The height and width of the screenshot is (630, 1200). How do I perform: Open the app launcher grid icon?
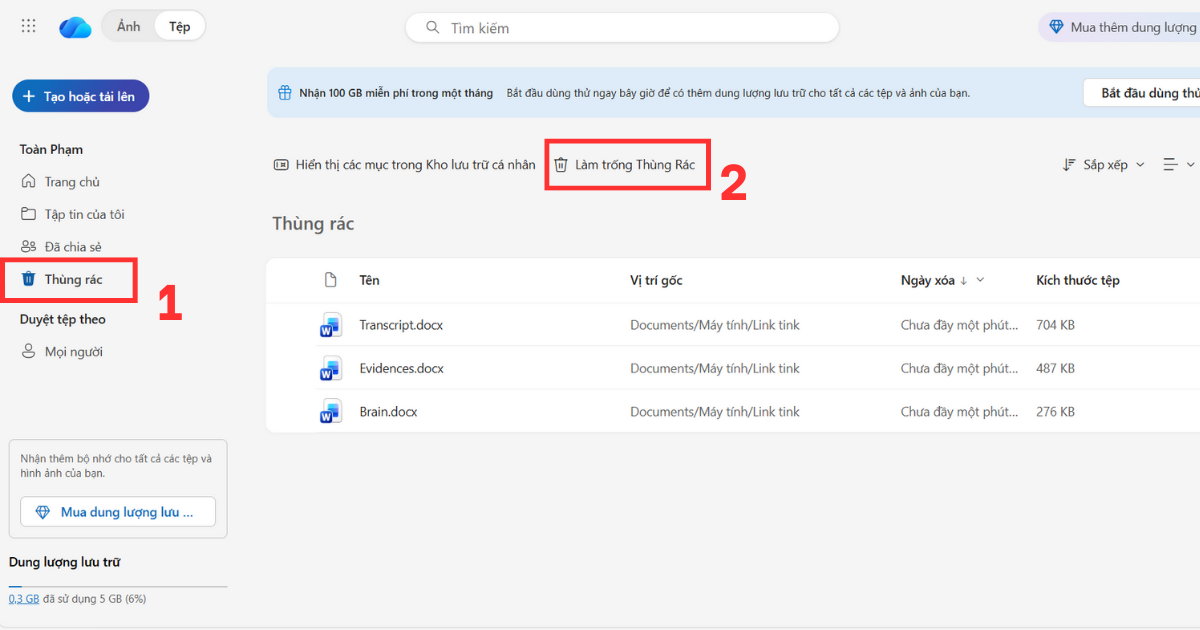[28, 26]
